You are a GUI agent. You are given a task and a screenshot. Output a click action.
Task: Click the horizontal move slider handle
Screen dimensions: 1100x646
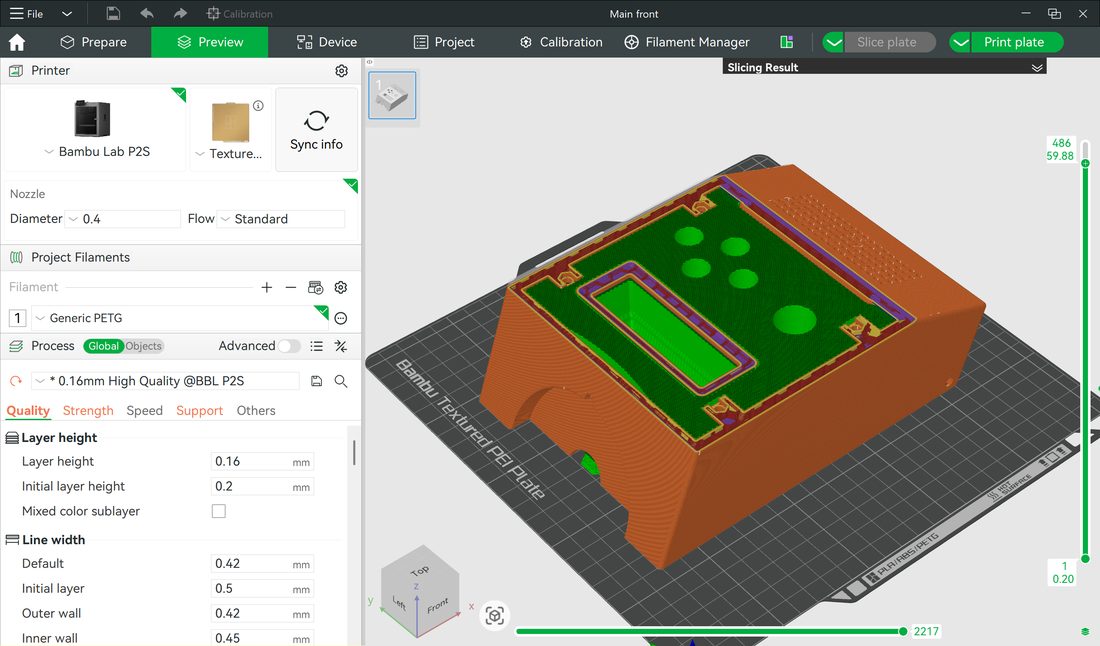[x=903, y=631]
